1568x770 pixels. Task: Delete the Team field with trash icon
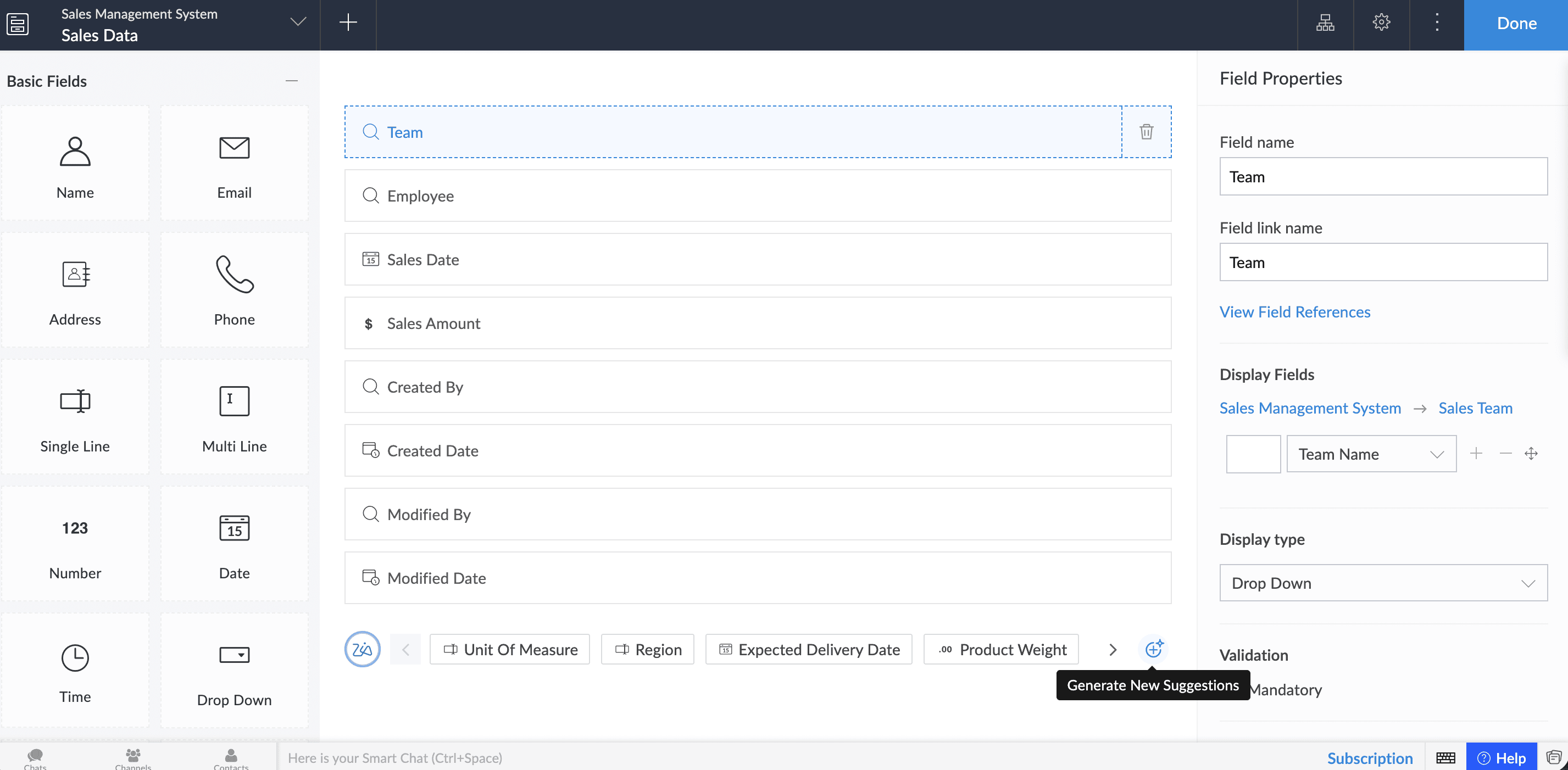[1146, 131]
